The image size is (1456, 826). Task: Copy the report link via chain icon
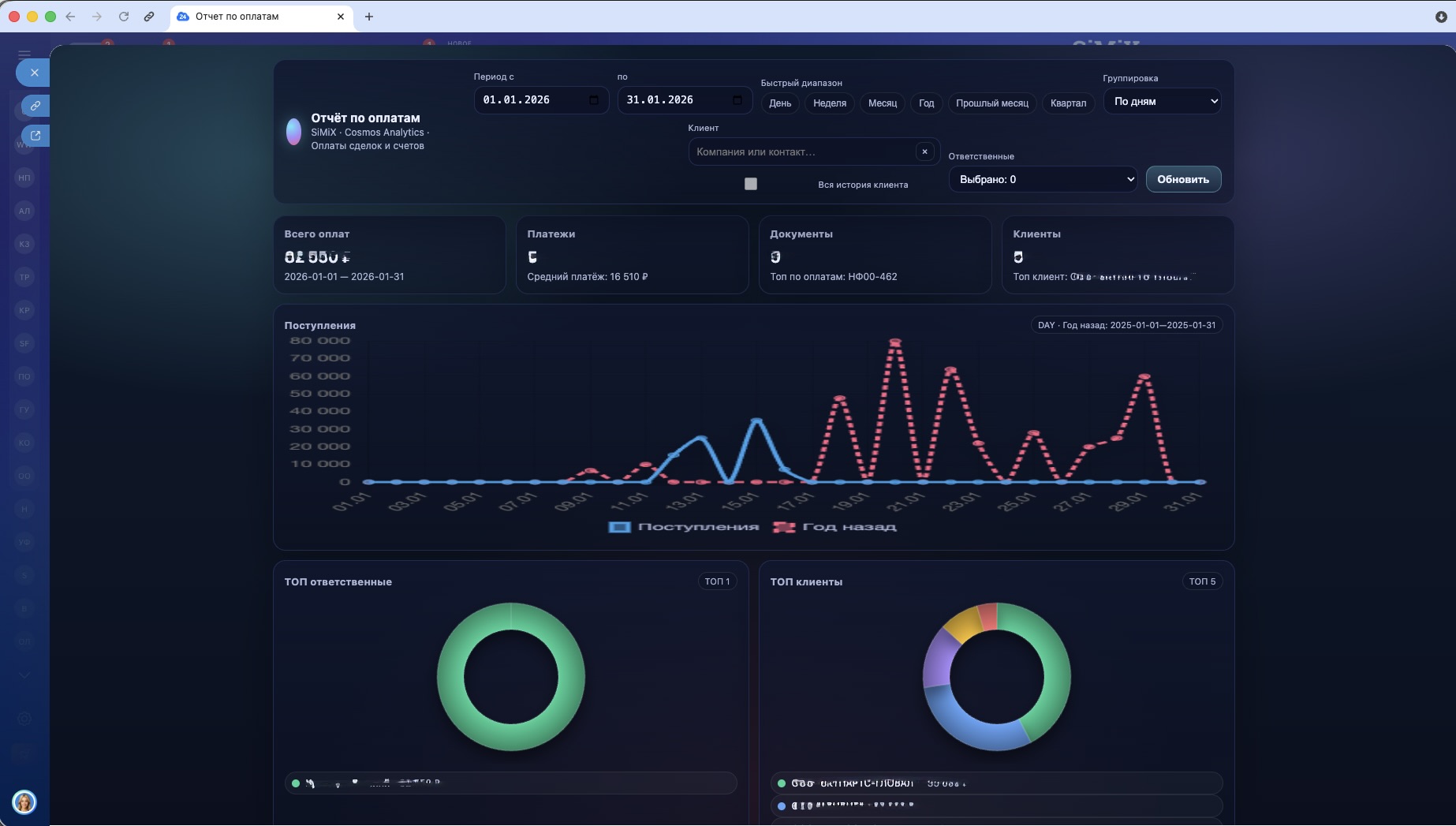pyautogui.click(x=35, y=106)
